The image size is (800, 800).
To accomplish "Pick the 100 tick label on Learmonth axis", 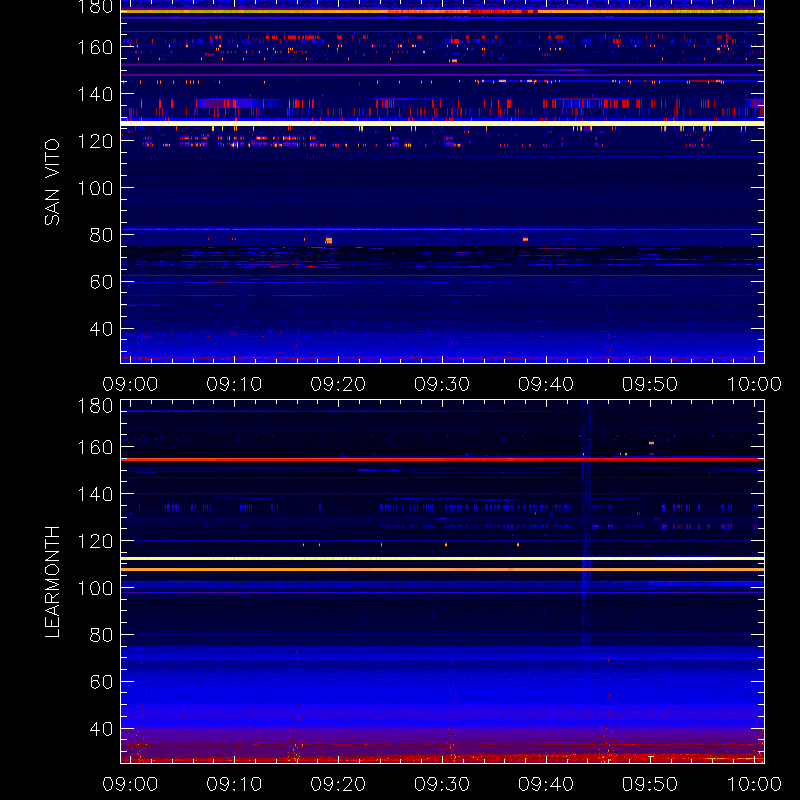I will coord(95,588).
